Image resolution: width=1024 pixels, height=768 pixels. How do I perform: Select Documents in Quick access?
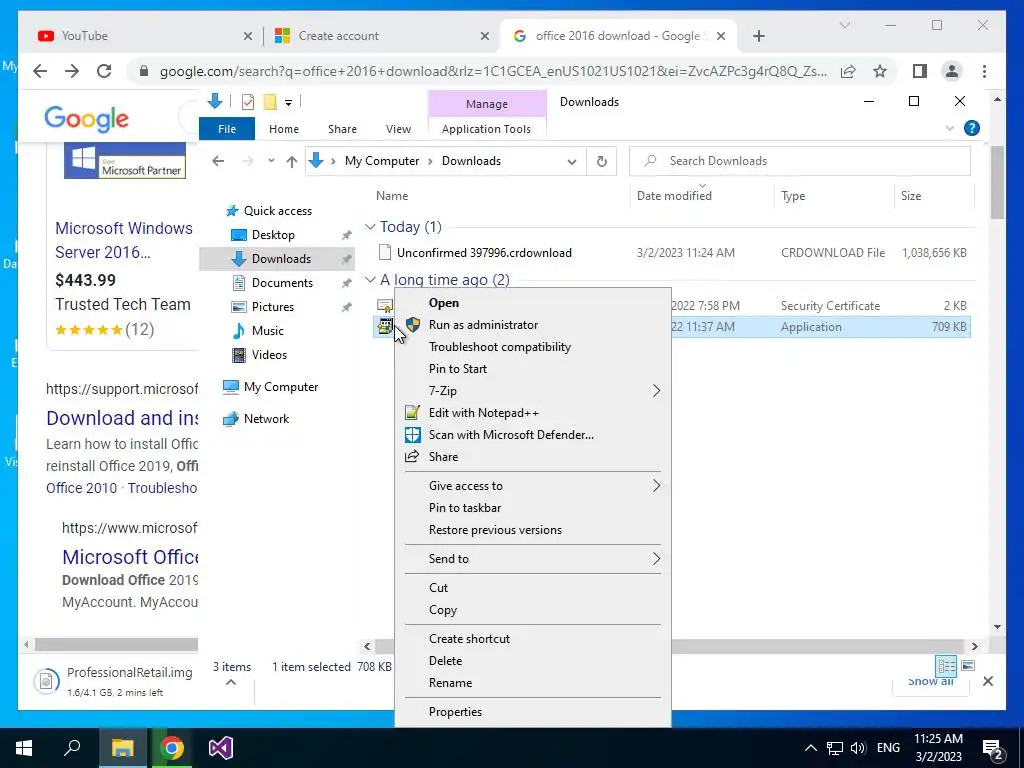[282, 283]
